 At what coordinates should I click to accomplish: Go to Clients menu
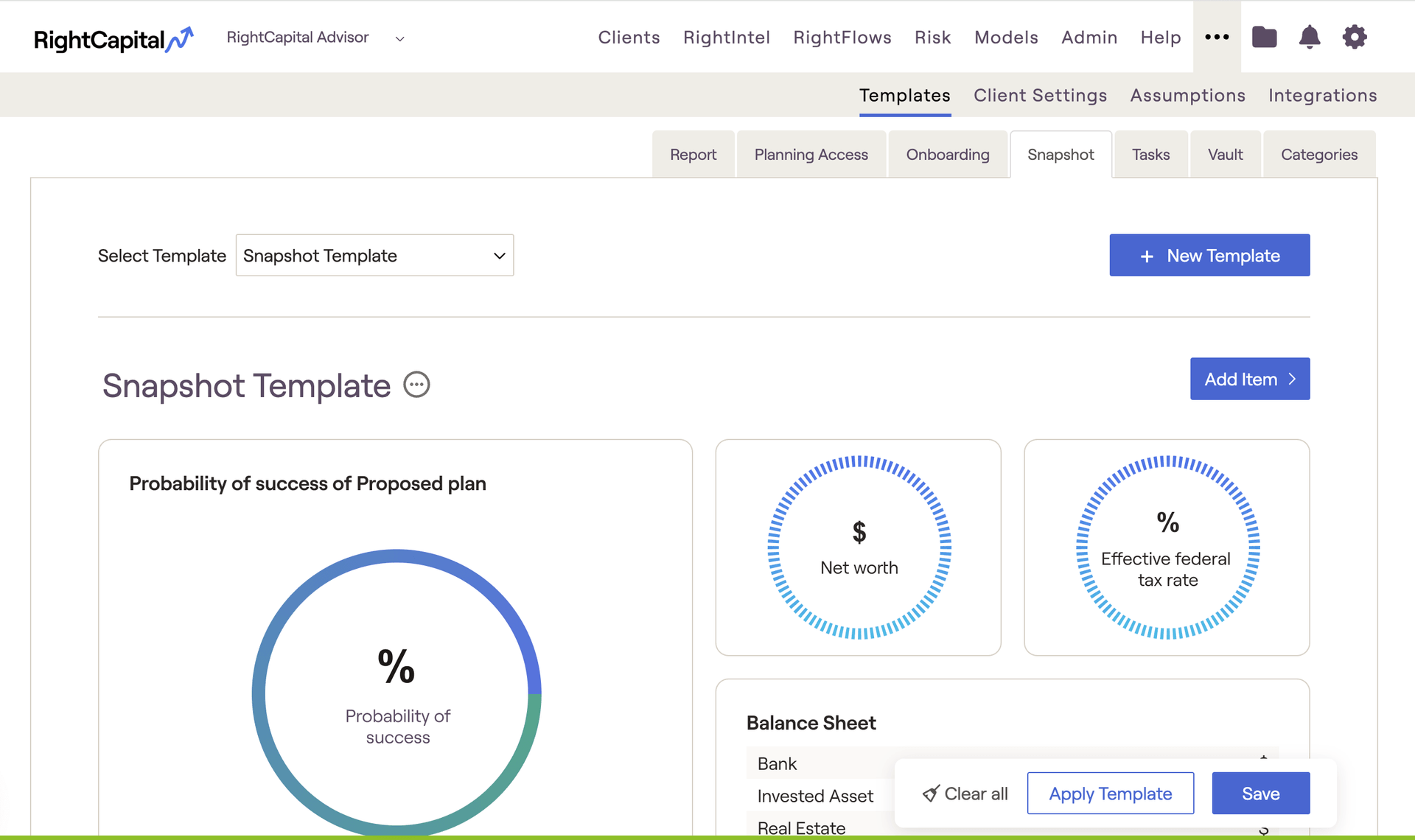(x=629, y=37)
